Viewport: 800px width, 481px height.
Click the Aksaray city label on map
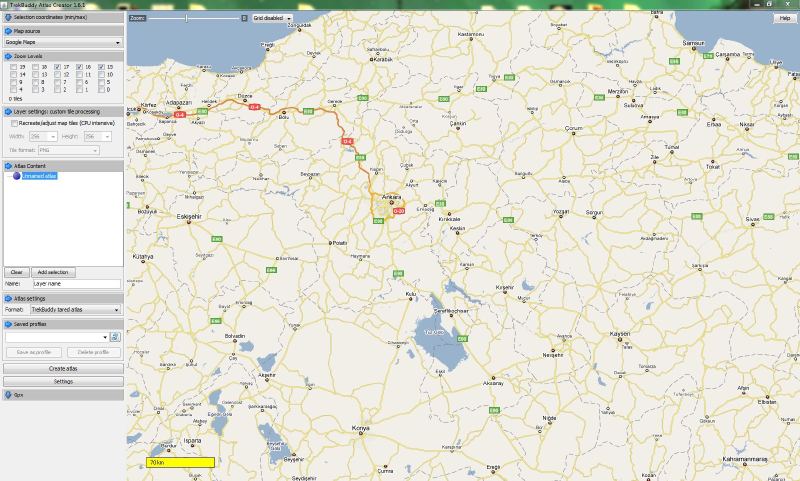point(493,383)
